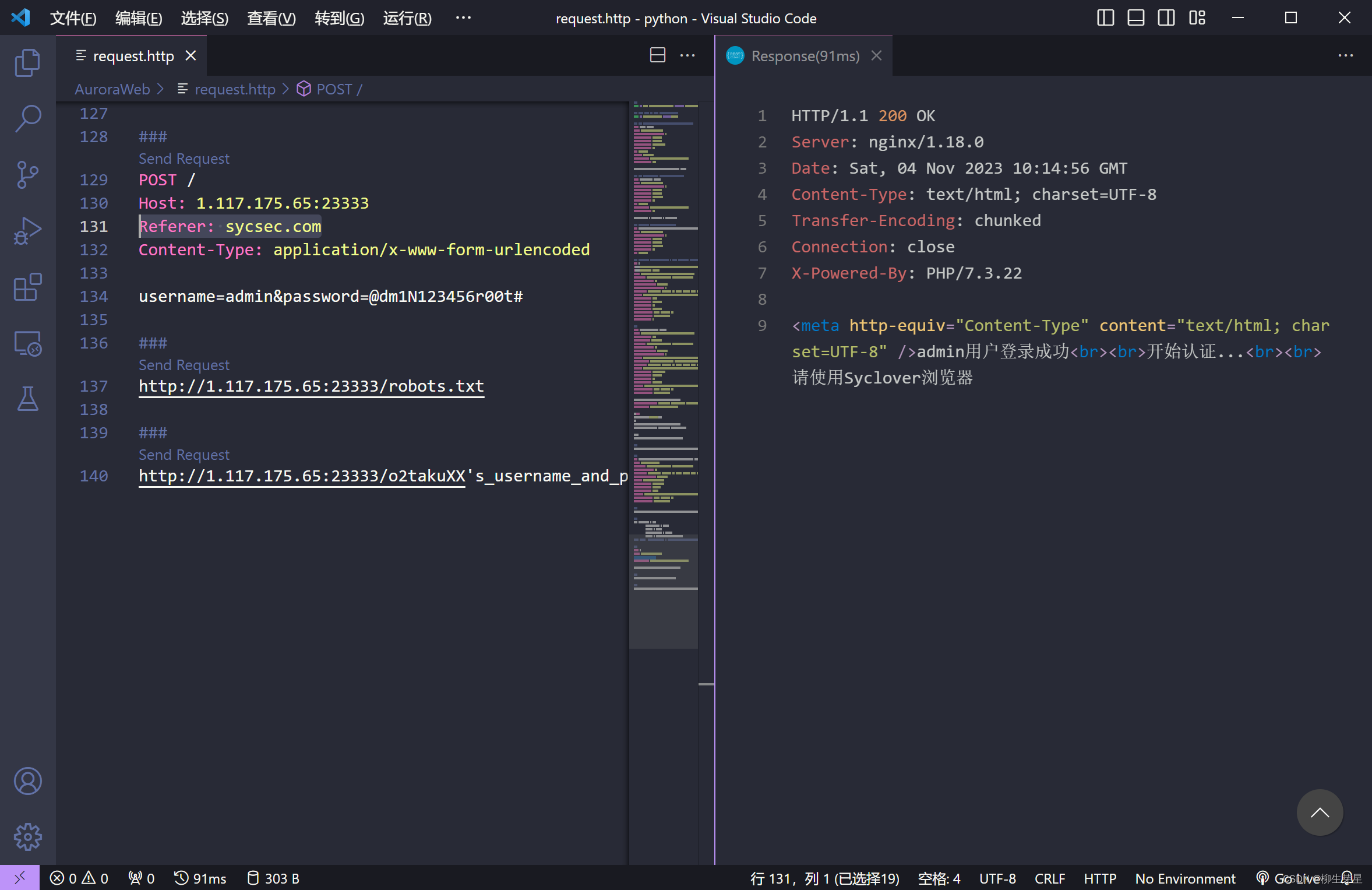Open the Run and Debug view
Image resolution: width=1372 pixels, height=890 pixels.
point(27,231)
